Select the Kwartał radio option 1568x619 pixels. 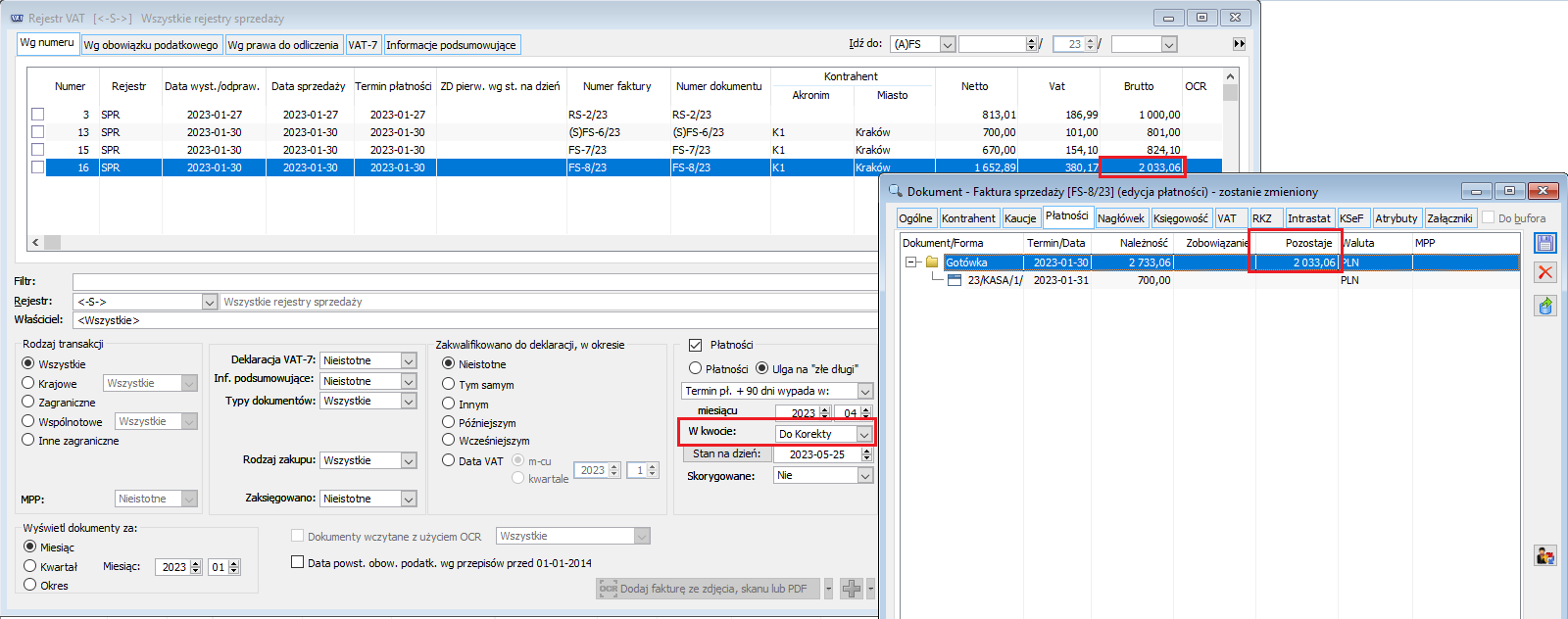30,566
